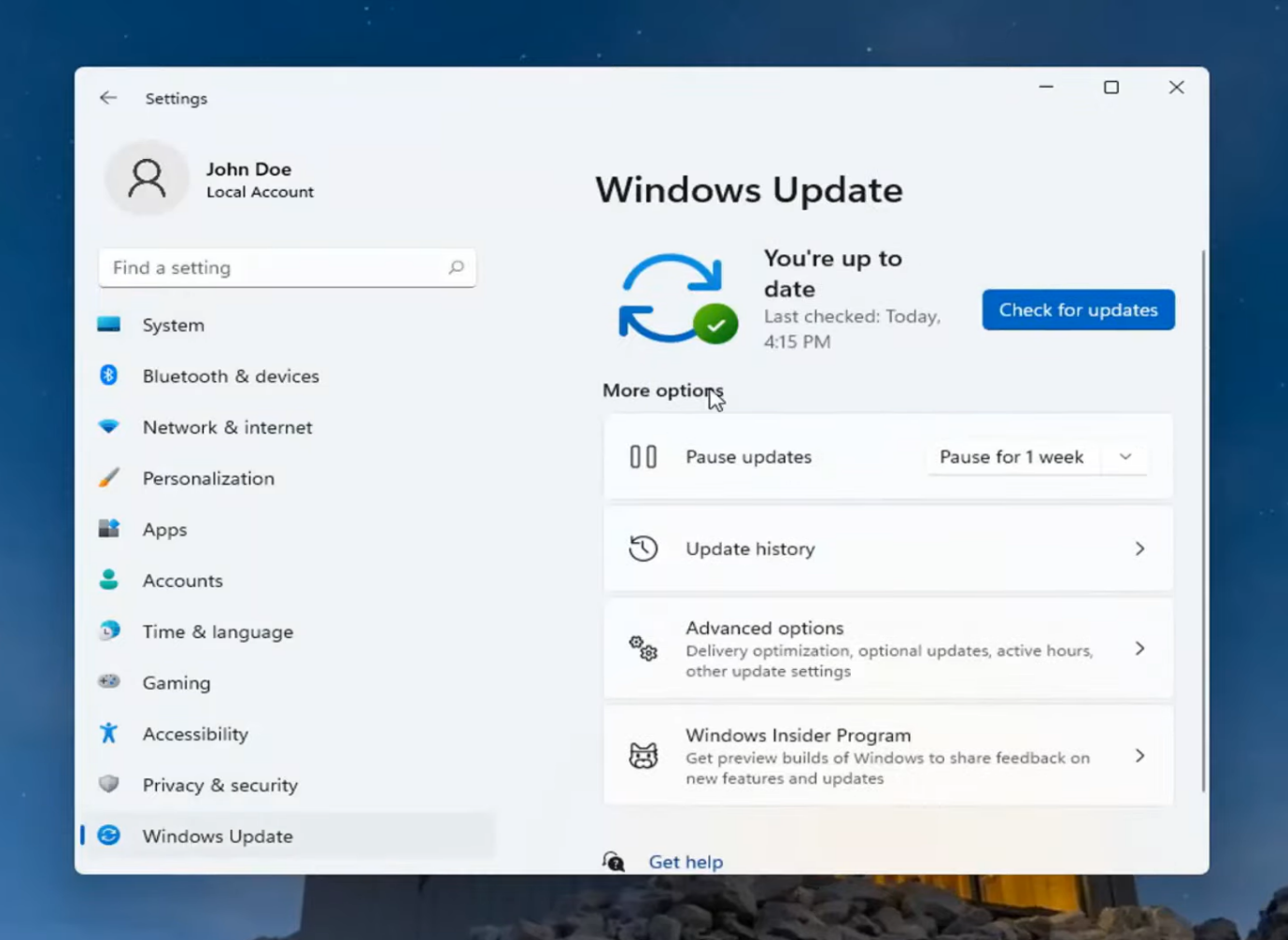Click the Apps grid icon
The width and height of the screenshot is (1288, 940).
tap(108, 529)
